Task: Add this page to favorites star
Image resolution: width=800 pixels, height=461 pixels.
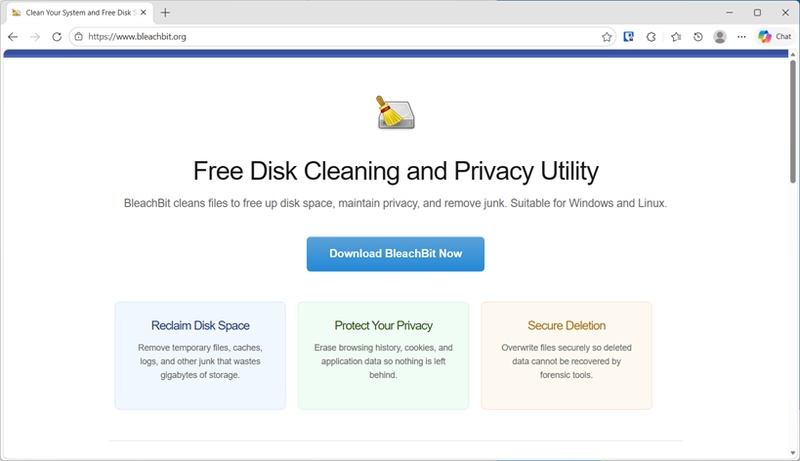Action: (x=607, y=37)
